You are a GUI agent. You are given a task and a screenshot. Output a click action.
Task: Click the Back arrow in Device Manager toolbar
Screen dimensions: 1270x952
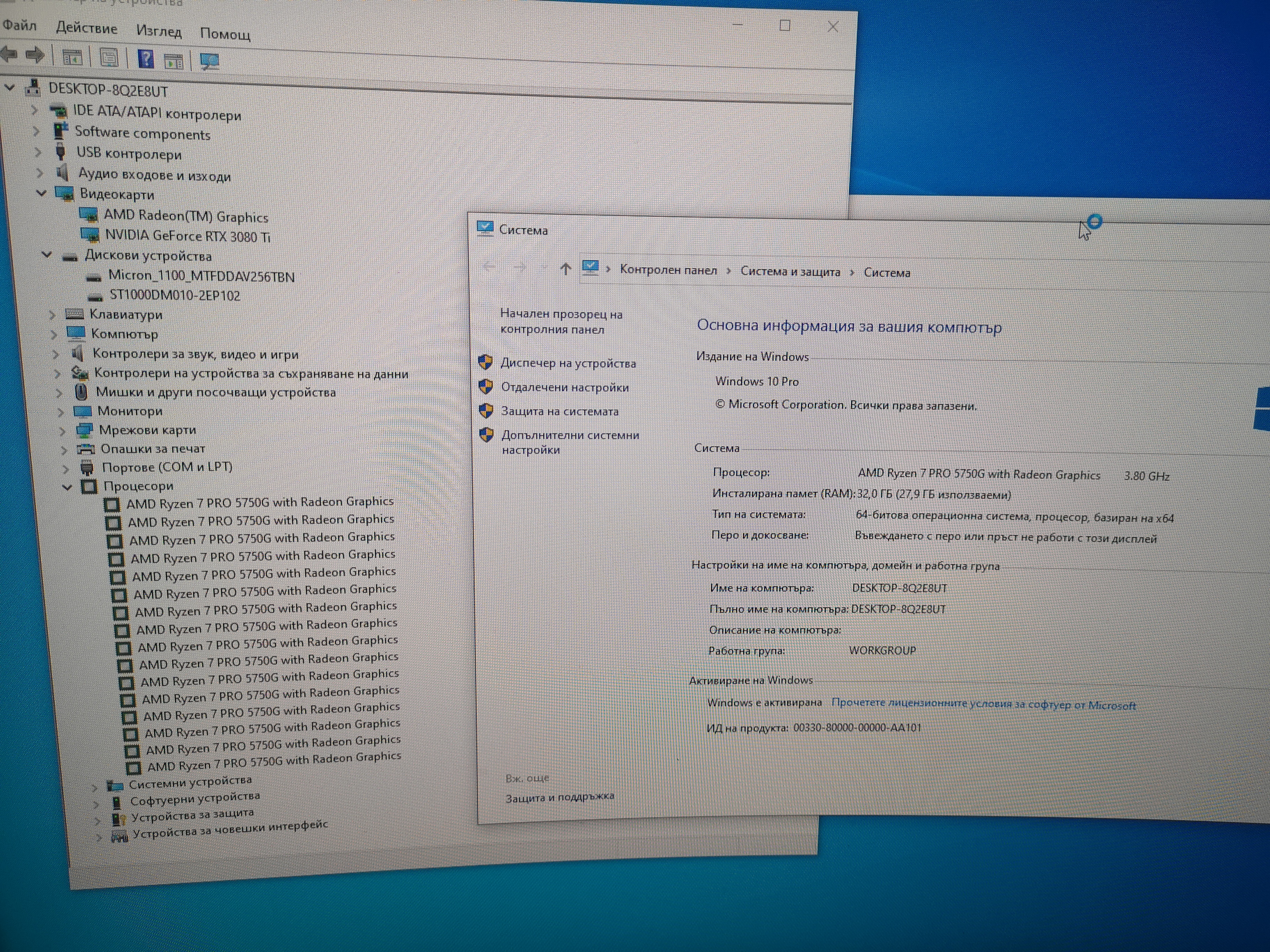click(x=9, y=55)
